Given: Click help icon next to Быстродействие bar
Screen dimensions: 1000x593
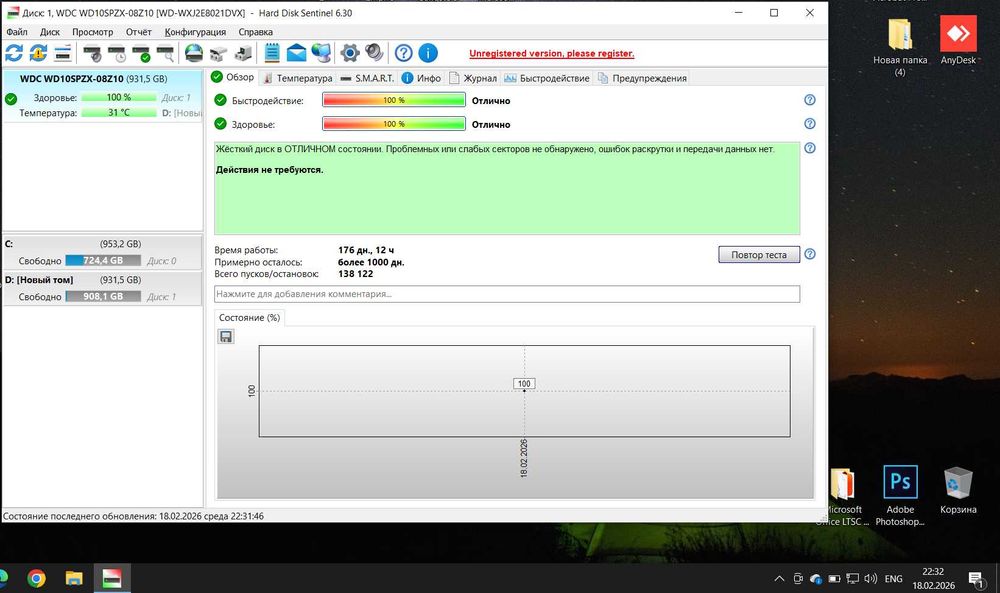Looking at the screenshot, I should (809, 100).
